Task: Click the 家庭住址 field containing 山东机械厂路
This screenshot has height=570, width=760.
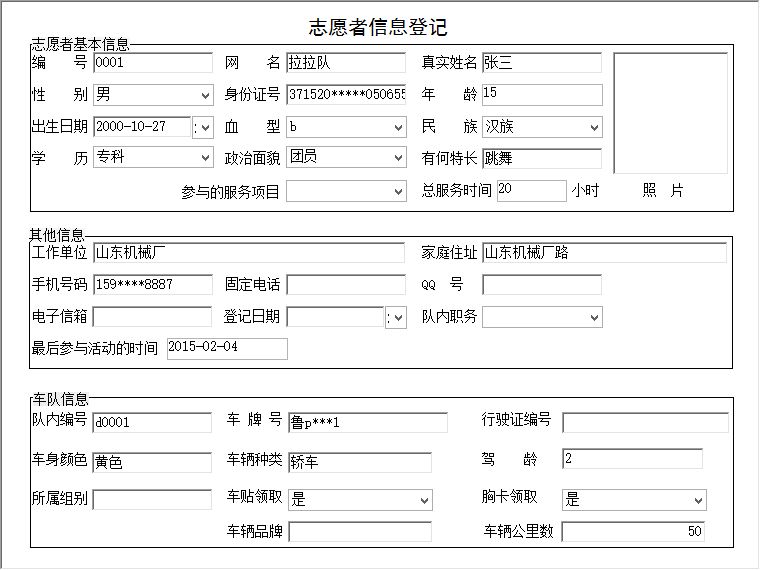Action: click(x=604, y=253)
